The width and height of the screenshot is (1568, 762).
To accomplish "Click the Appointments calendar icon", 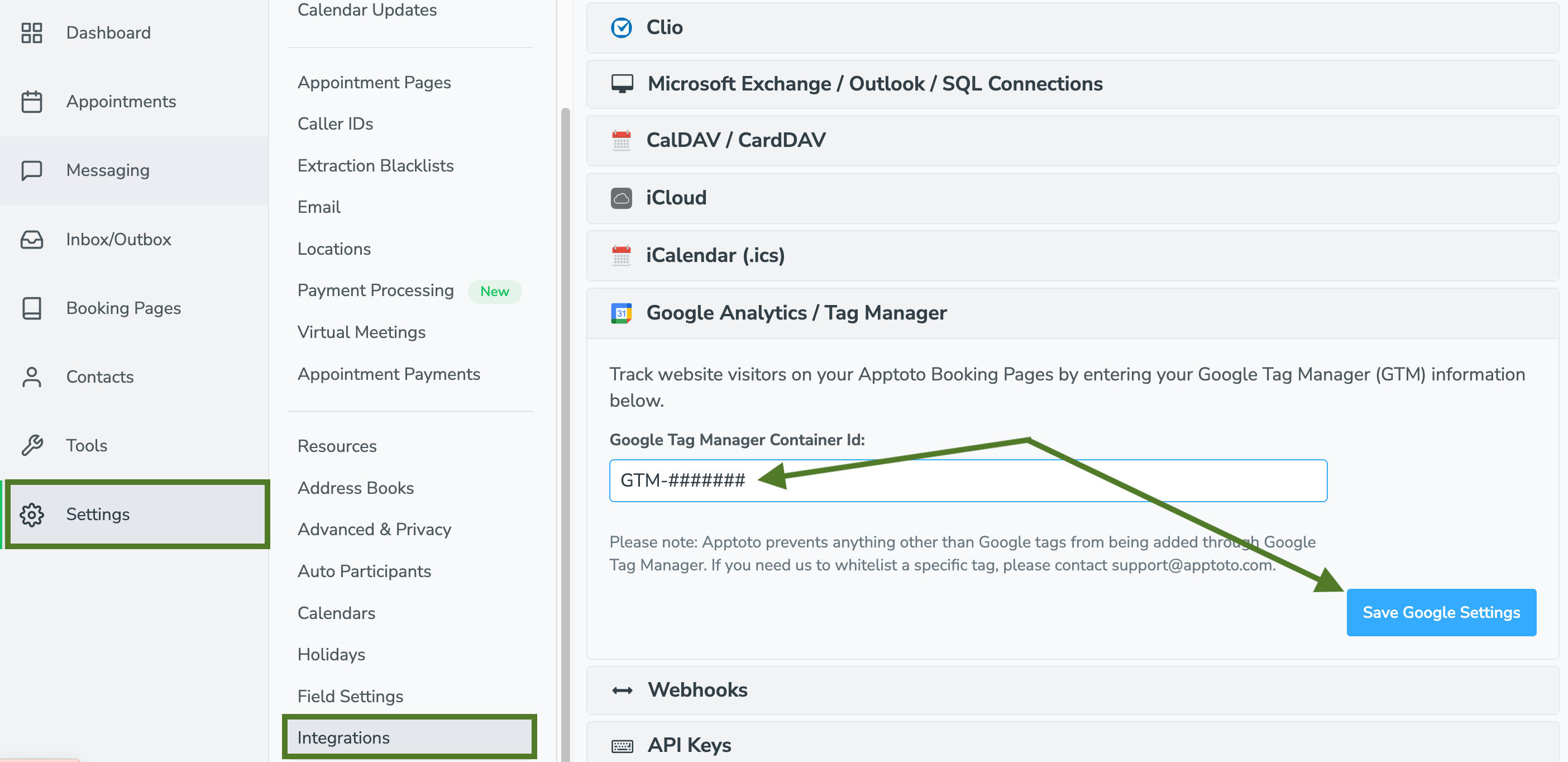I will [x=32, y=102].
